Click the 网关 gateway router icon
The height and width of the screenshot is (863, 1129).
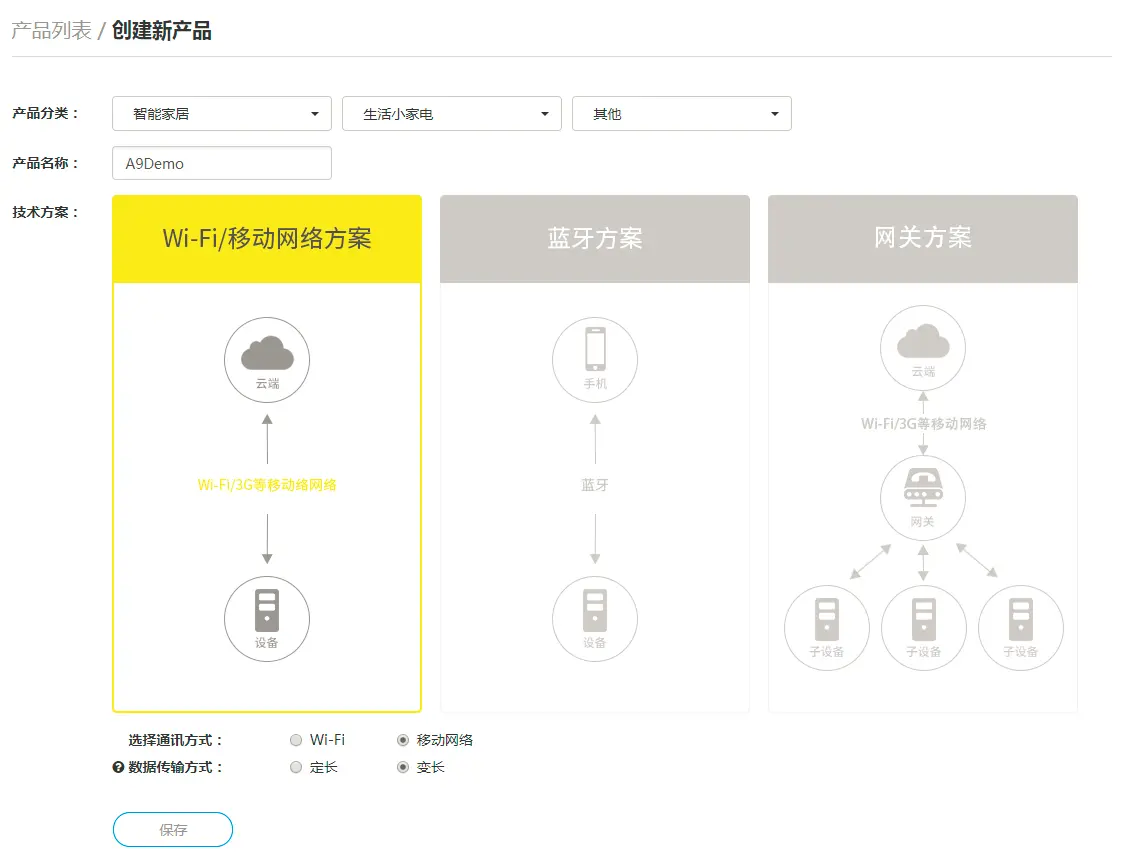923,498
